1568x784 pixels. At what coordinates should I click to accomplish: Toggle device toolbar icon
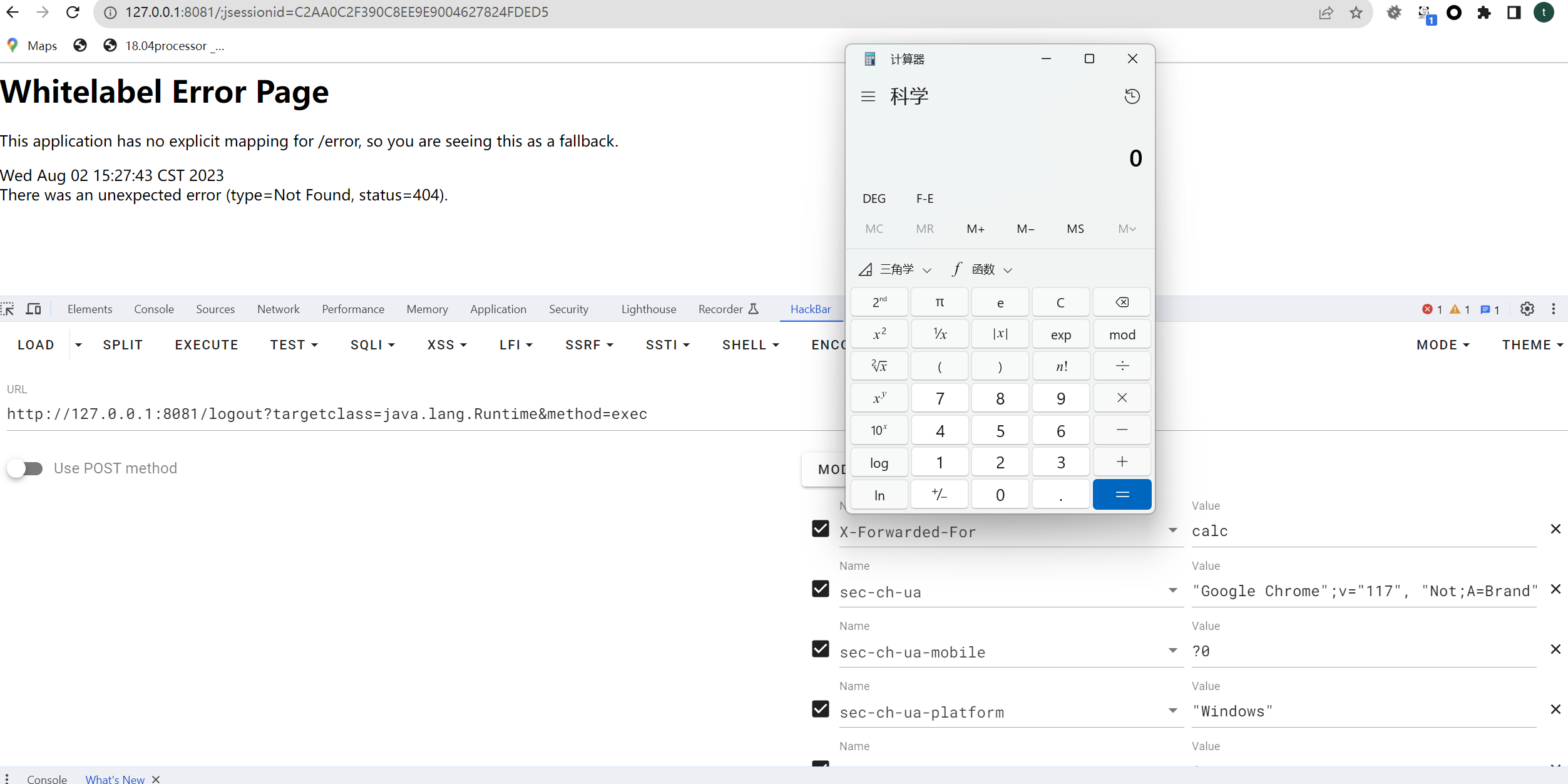point(33,309)
